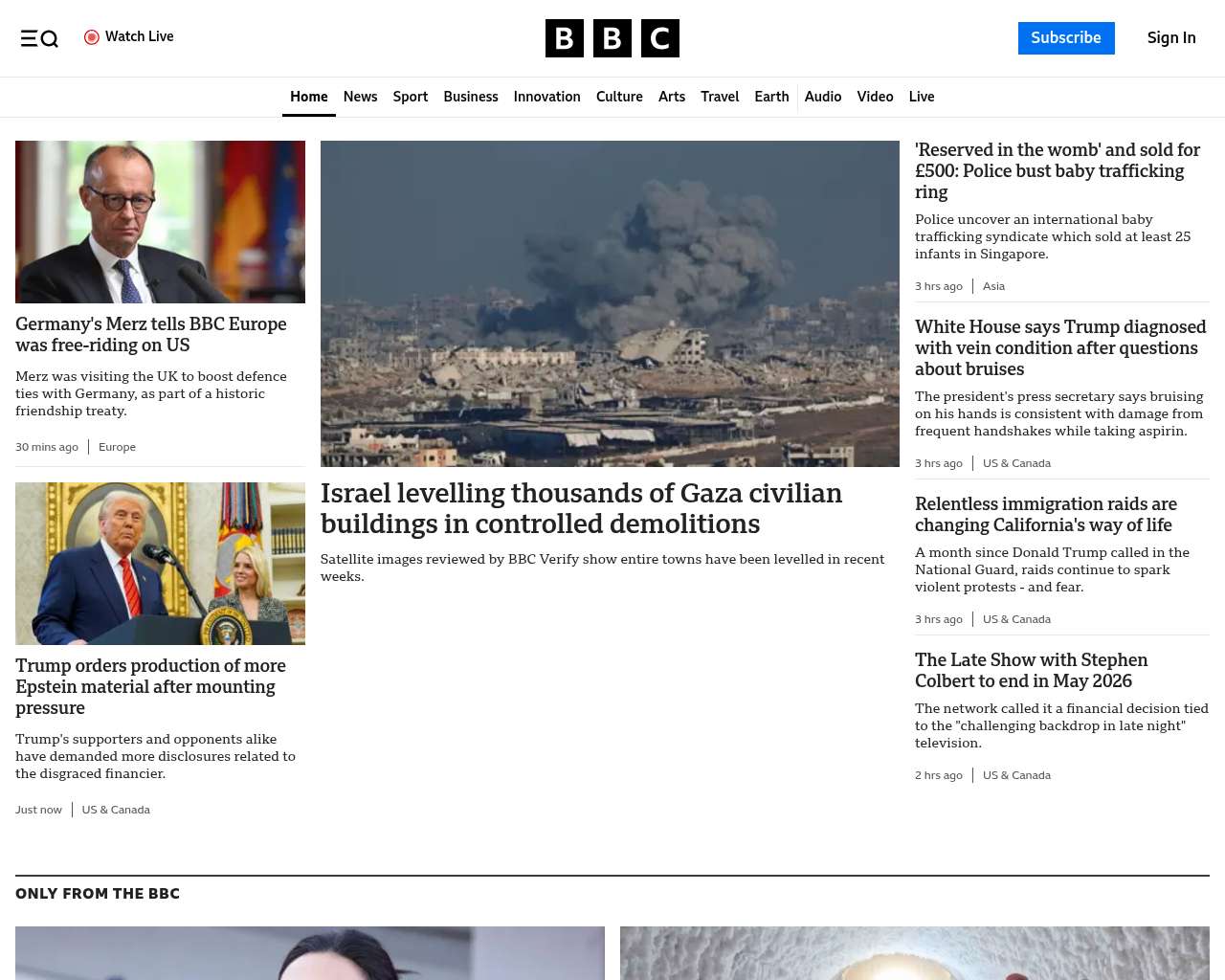
Task: Click 'Just now' timestamp
Action: click(38, 810)
